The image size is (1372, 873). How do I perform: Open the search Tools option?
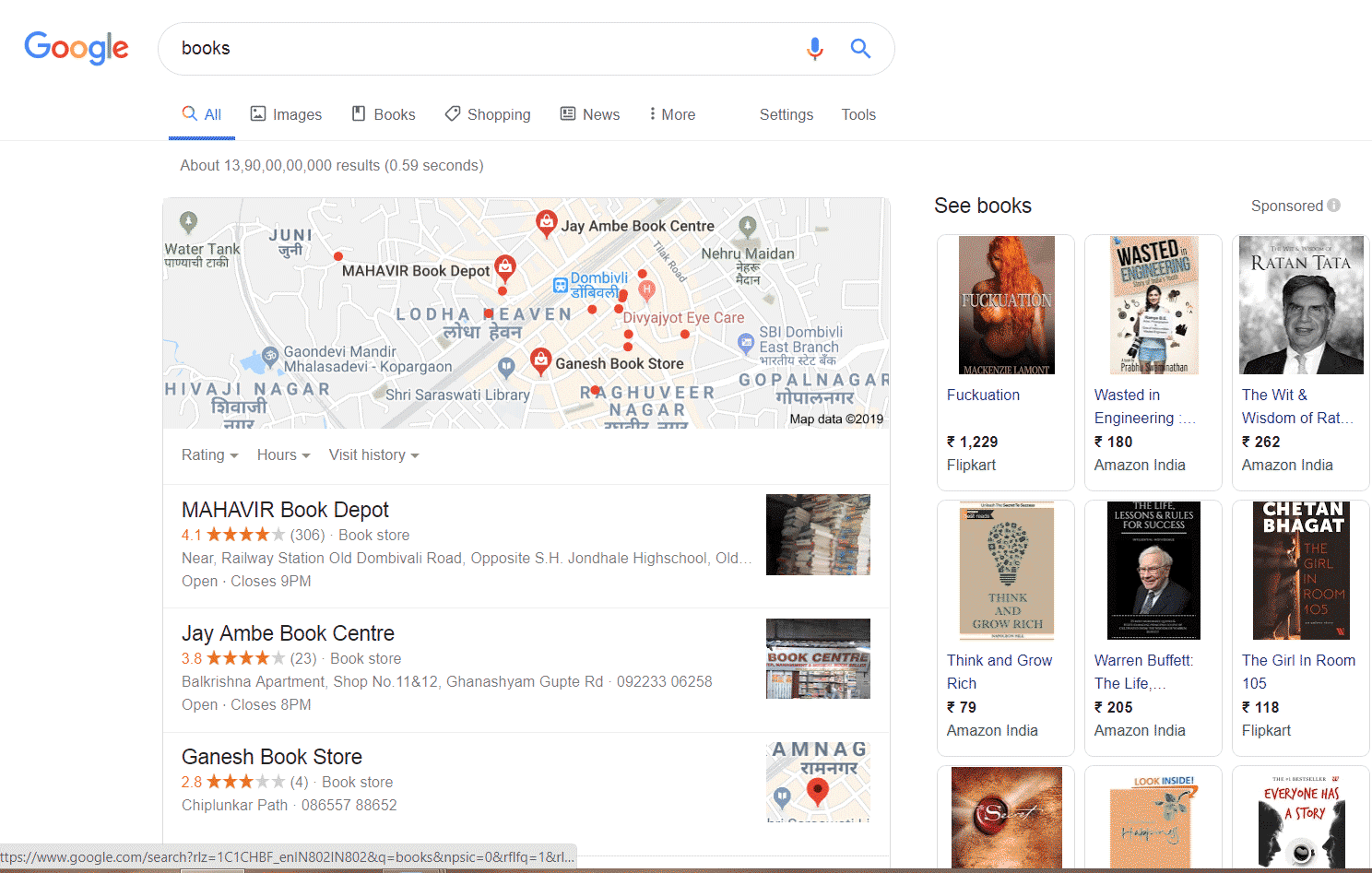pos(858,114)
